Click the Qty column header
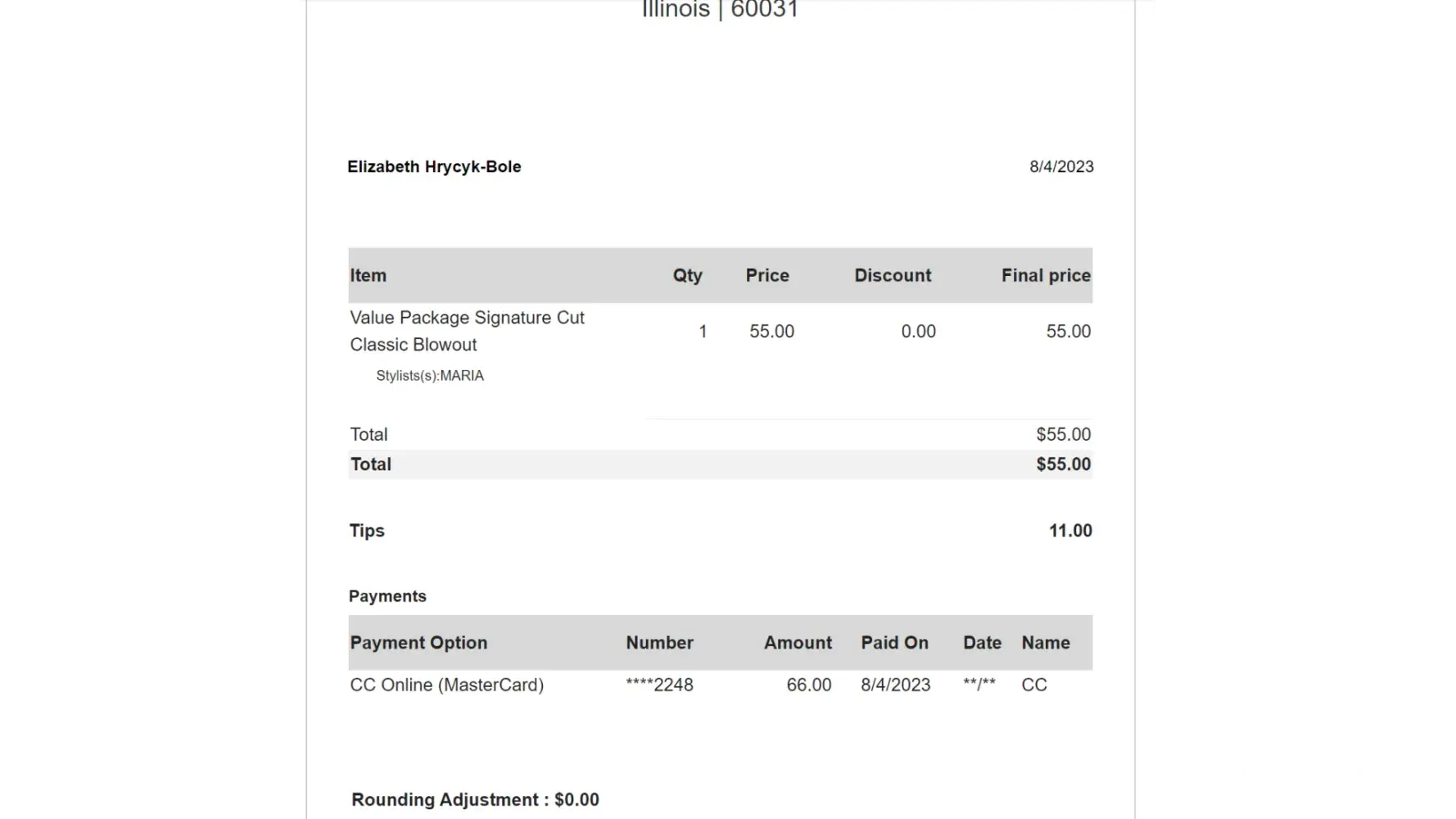1456x819 pixels. pos(687,276)
